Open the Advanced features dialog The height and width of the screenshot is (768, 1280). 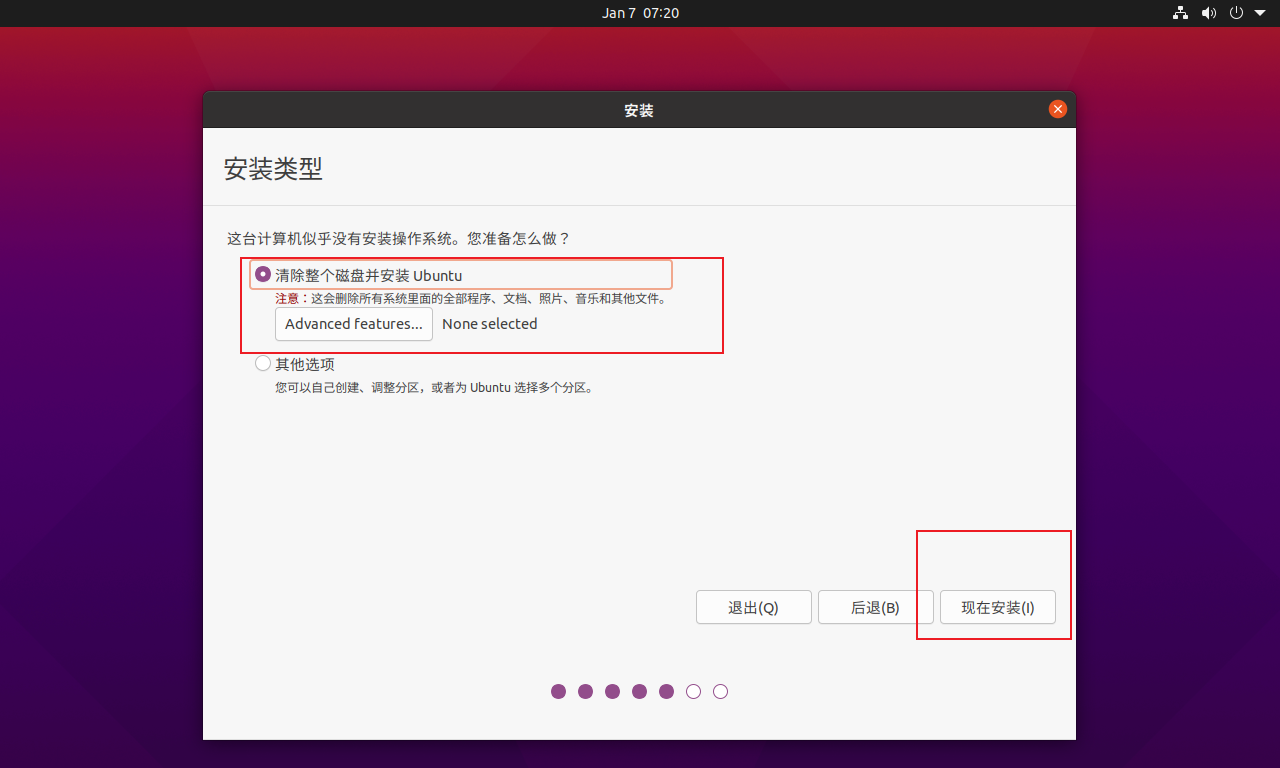(354, 324)
